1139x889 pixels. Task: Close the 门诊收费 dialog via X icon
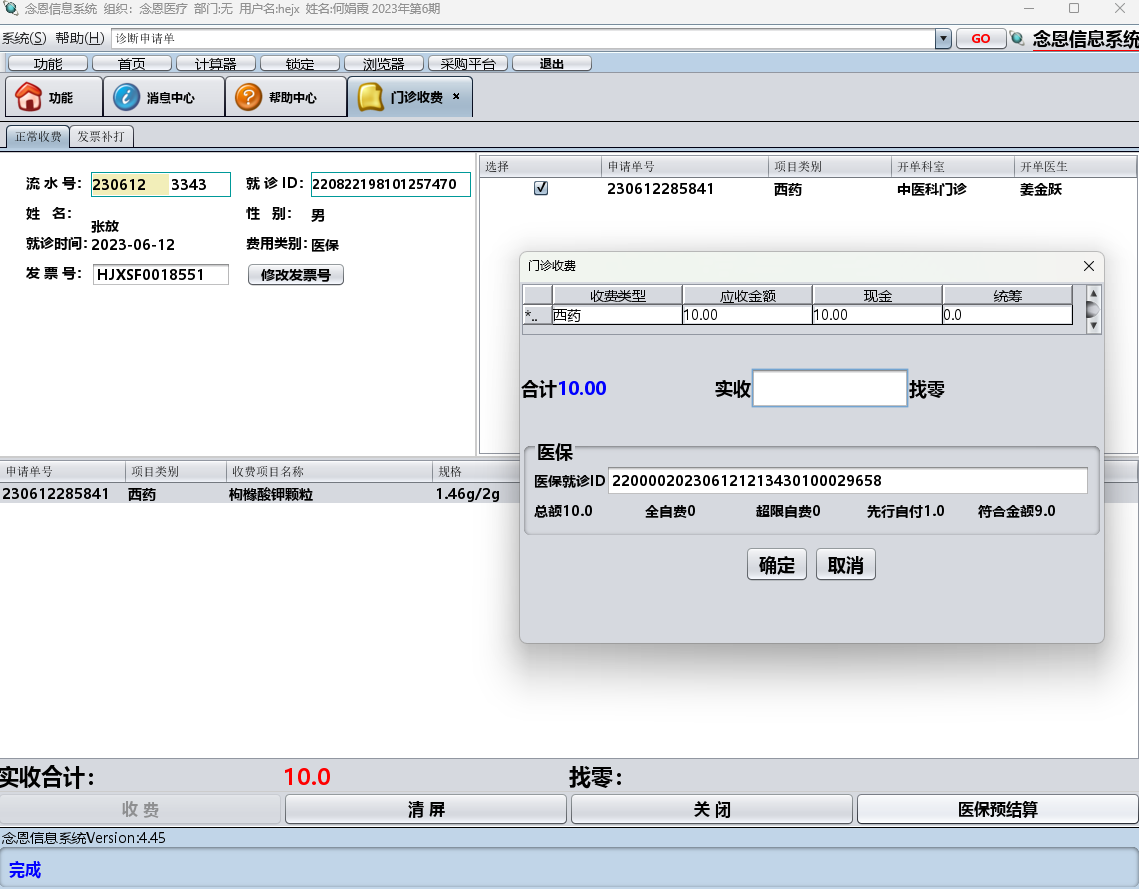coord(1089,266)
